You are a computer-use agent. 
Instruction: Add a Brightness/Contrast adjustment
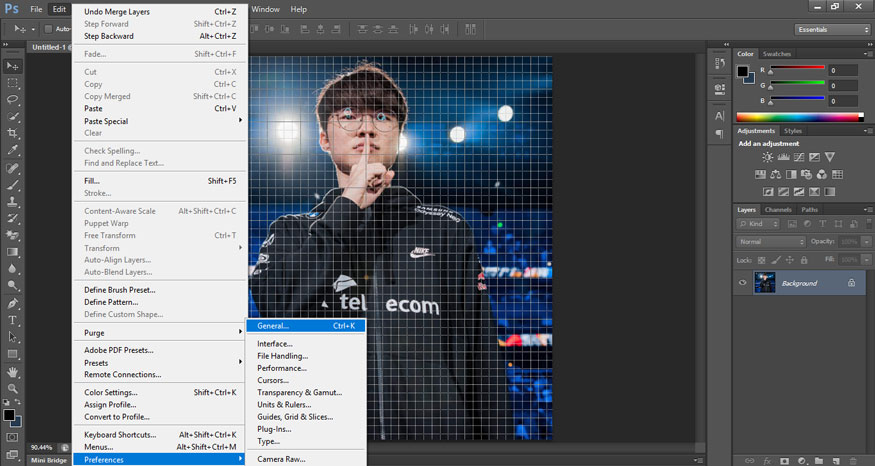(767, 158)
